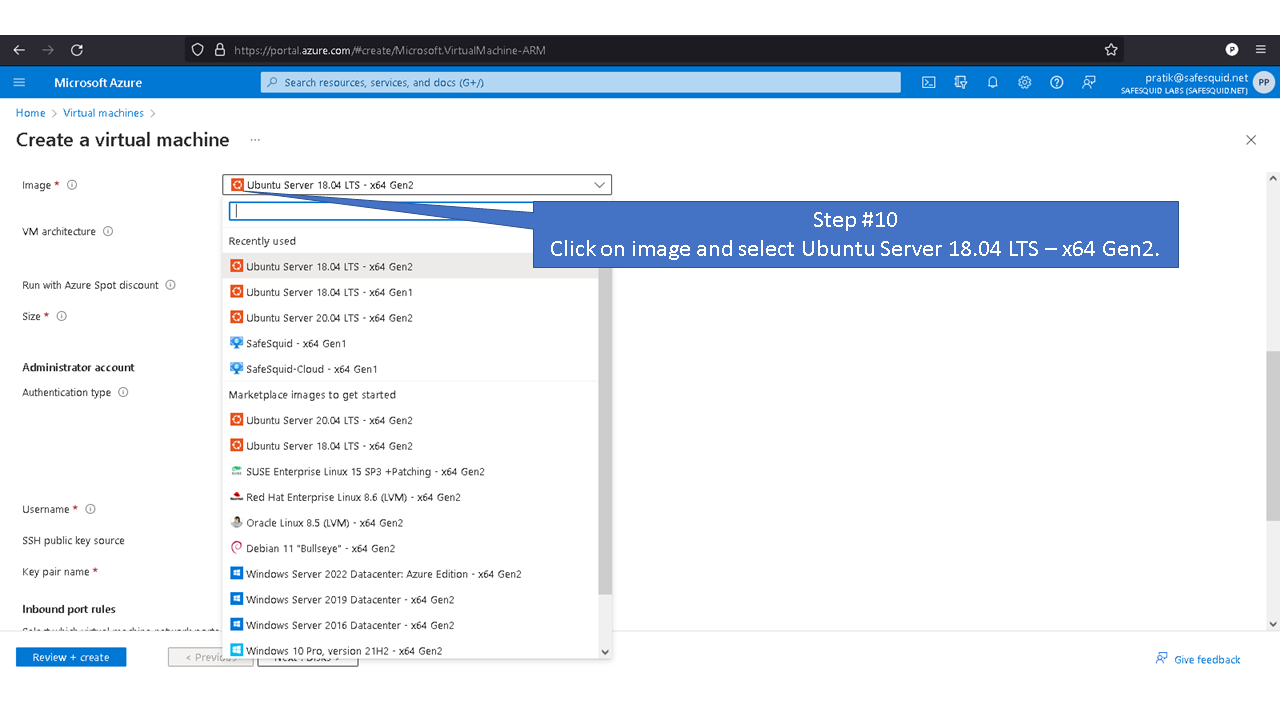
Task: Select Windows 10 Pro, version 21H2
Action: pos(410,650)
